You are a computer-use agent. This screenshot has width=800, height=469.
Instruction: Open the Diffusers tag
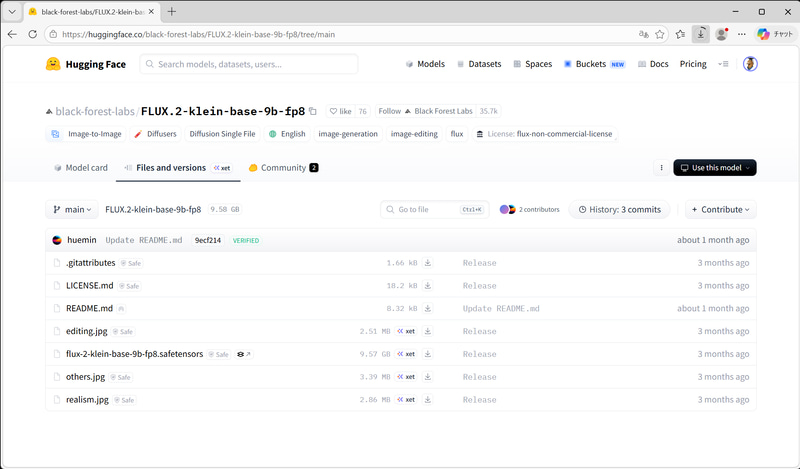click(x=155, y=134)
